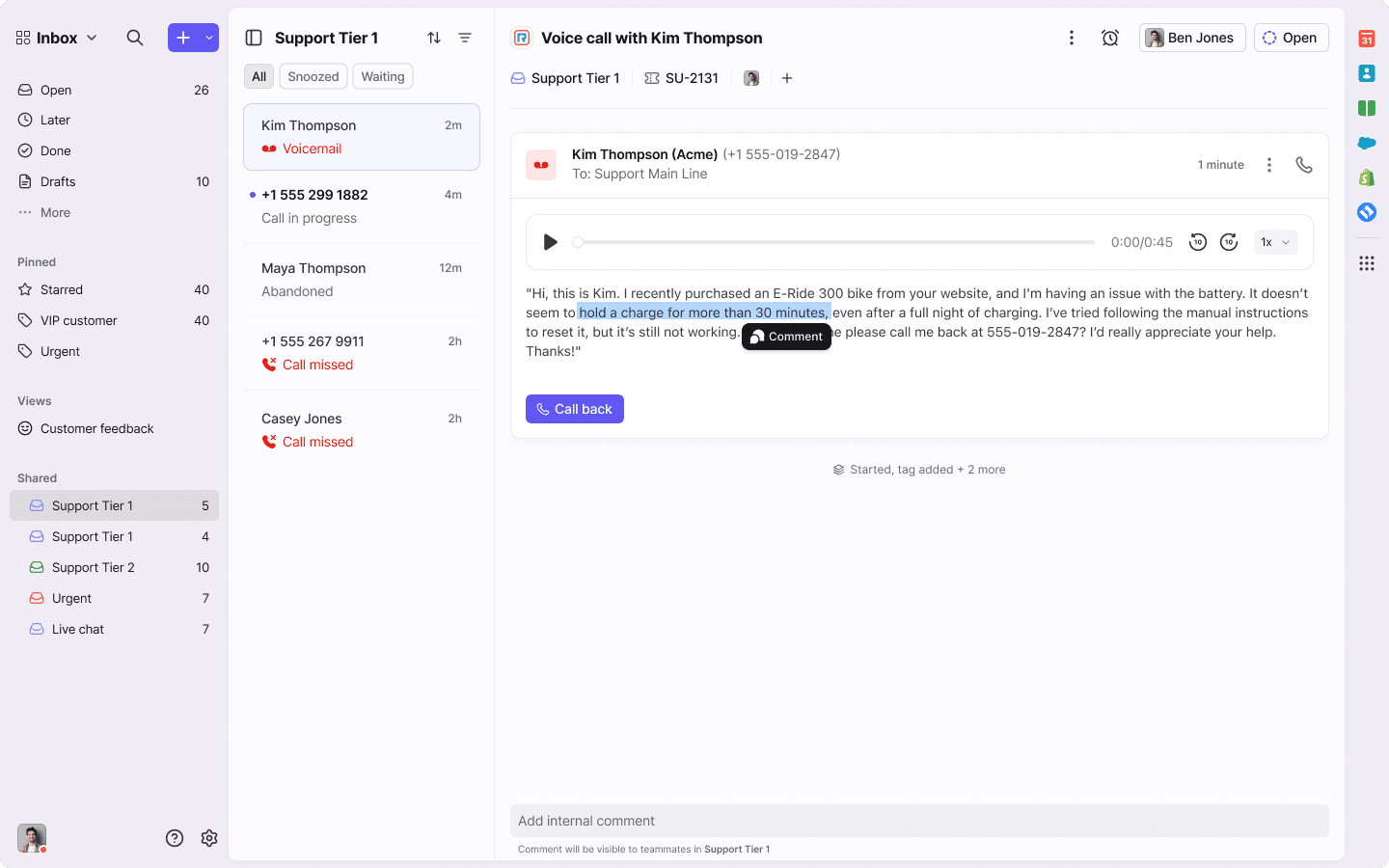Open the Shopify integration icon
Viewport: 1389px width, 868px height.
[1367, 176]
